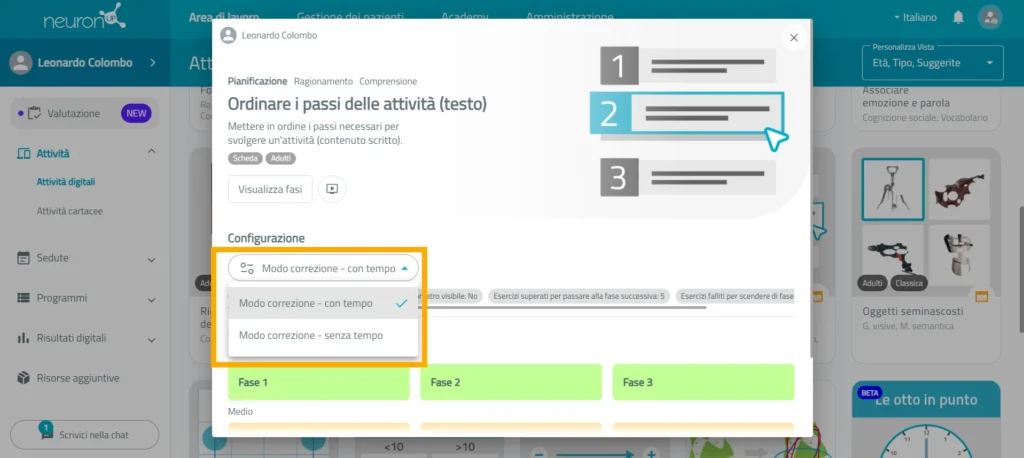Click Visualizza fasi button
Screen dimensions: 1024x458
pyautogui.click(x=270, y=189)
